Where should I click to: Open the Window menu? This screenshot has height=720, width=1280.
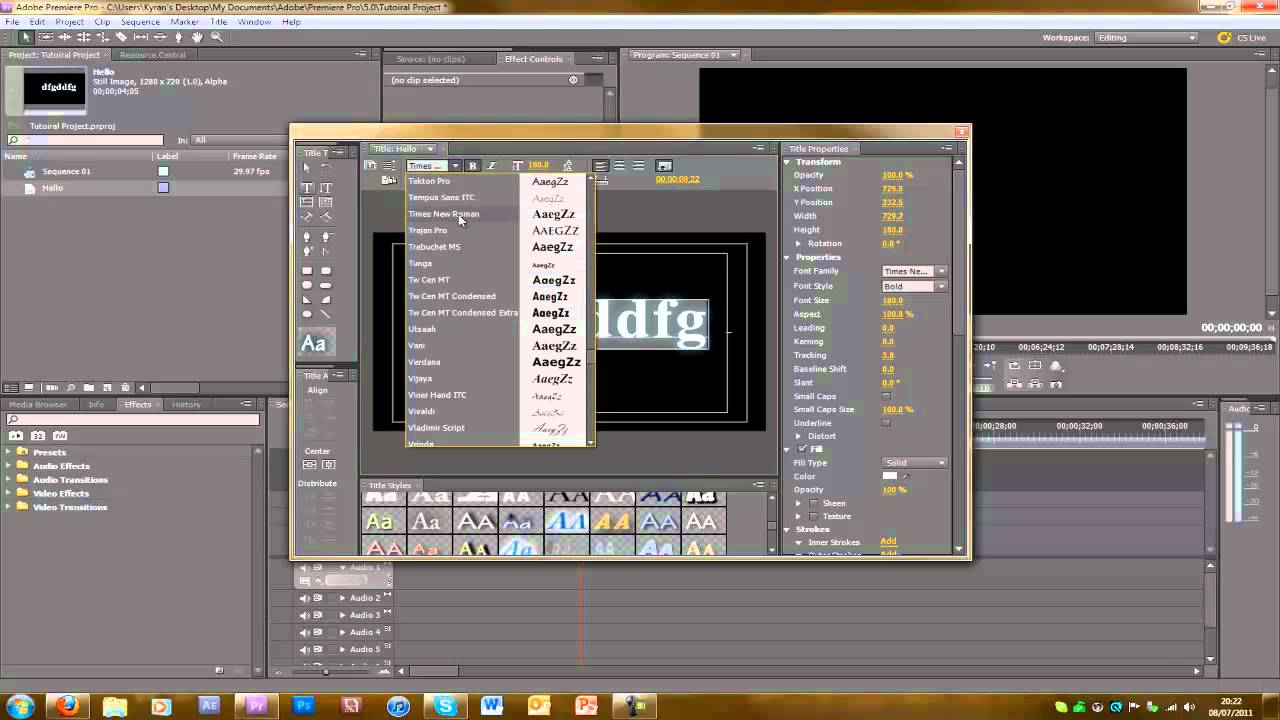point(254,21)
